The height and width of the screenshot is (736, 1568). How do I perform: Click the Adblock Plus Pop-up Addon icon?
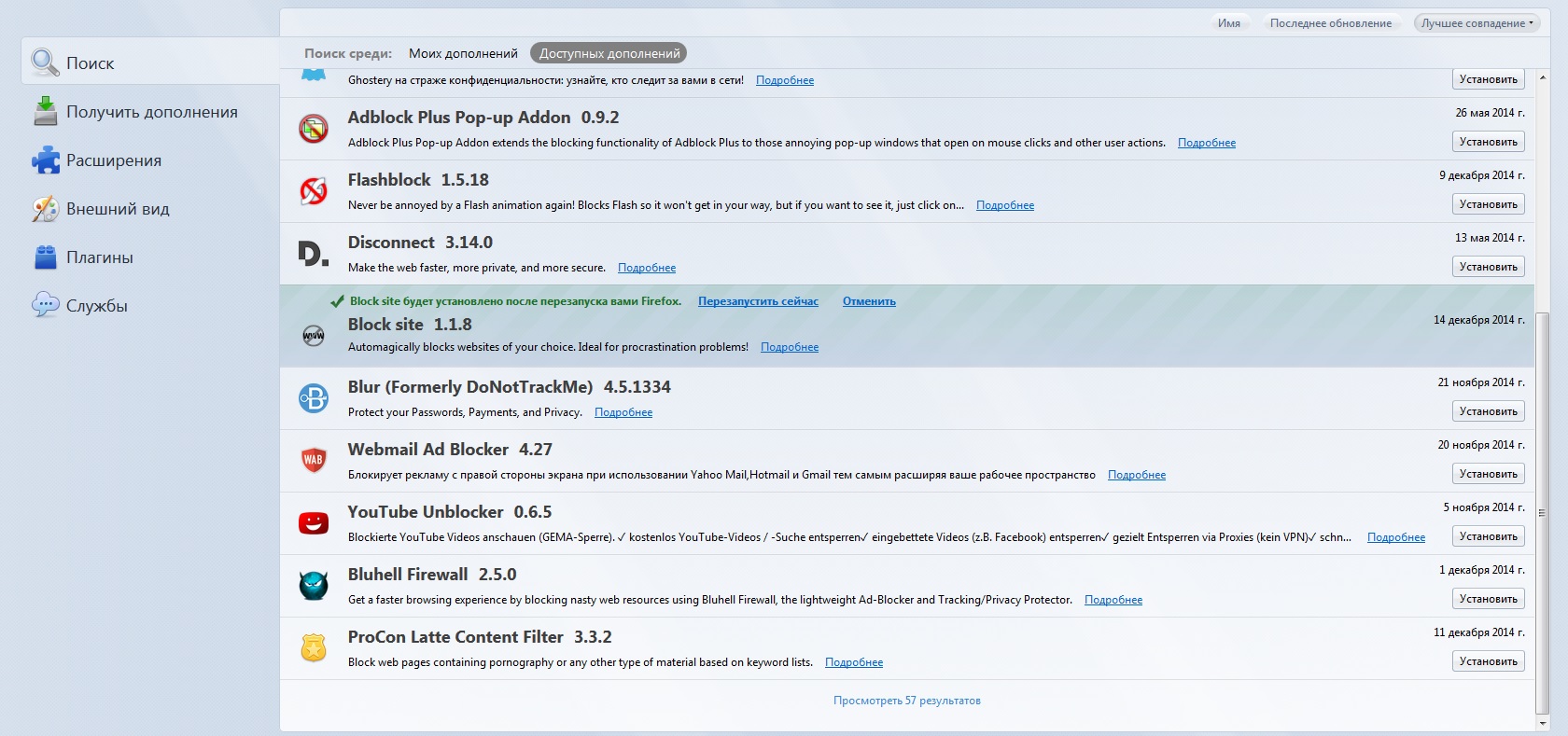(x=314, y=129)
